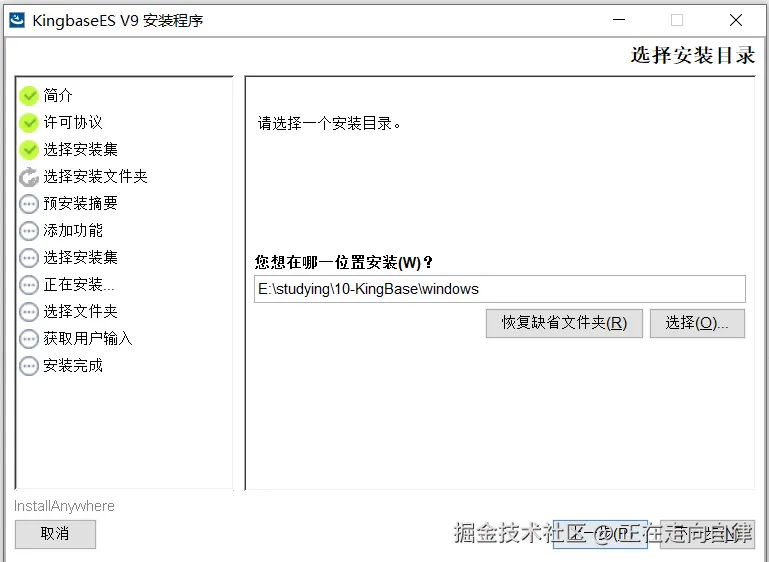
Task: Click the arrow progress icon beside 选择安装文件夹
Action: coord(29,177)
